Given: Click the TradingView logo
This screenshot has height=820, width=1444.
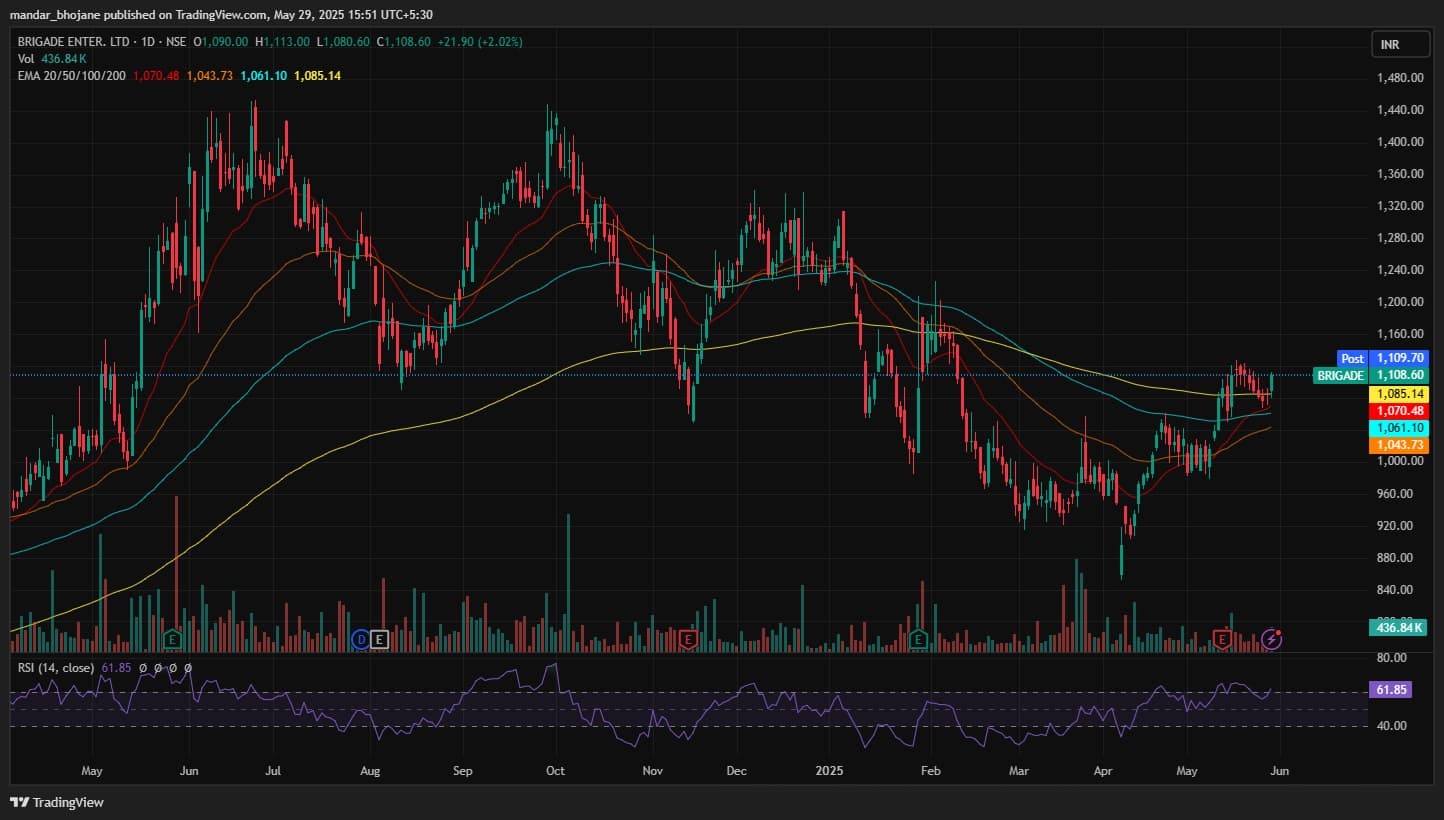Looking at the screenshot, I should [57, 802].
